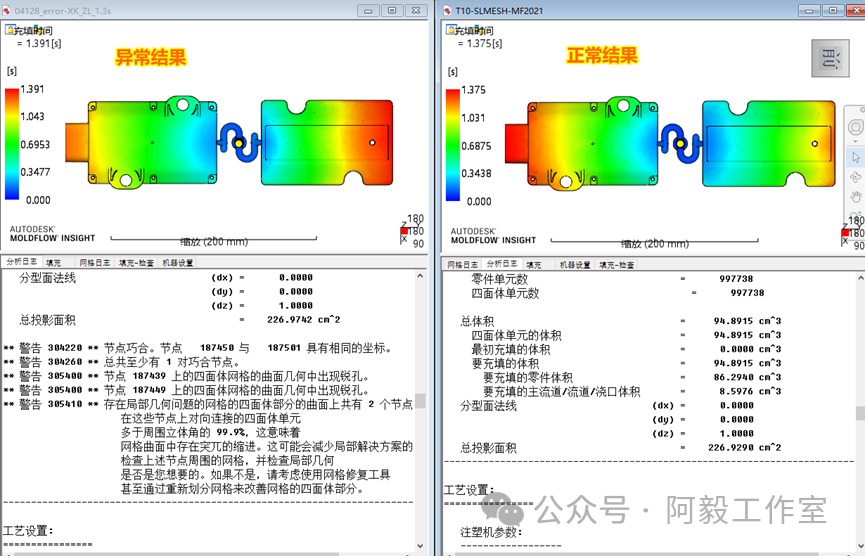Open 机器设置 tab in left window
Viewport: 865px width, 556px height.
[x=178, y=263]
